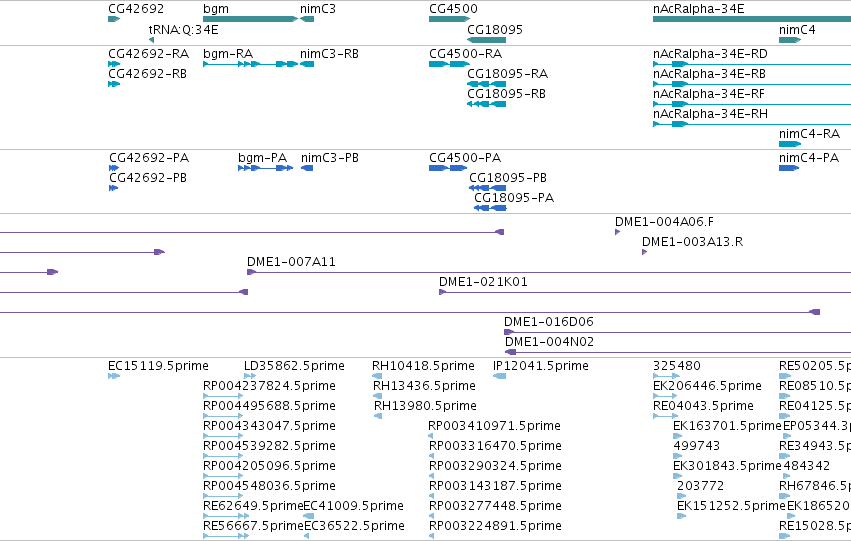Click the DME1-016D06 clone label
851x541 pixels.
548,322
